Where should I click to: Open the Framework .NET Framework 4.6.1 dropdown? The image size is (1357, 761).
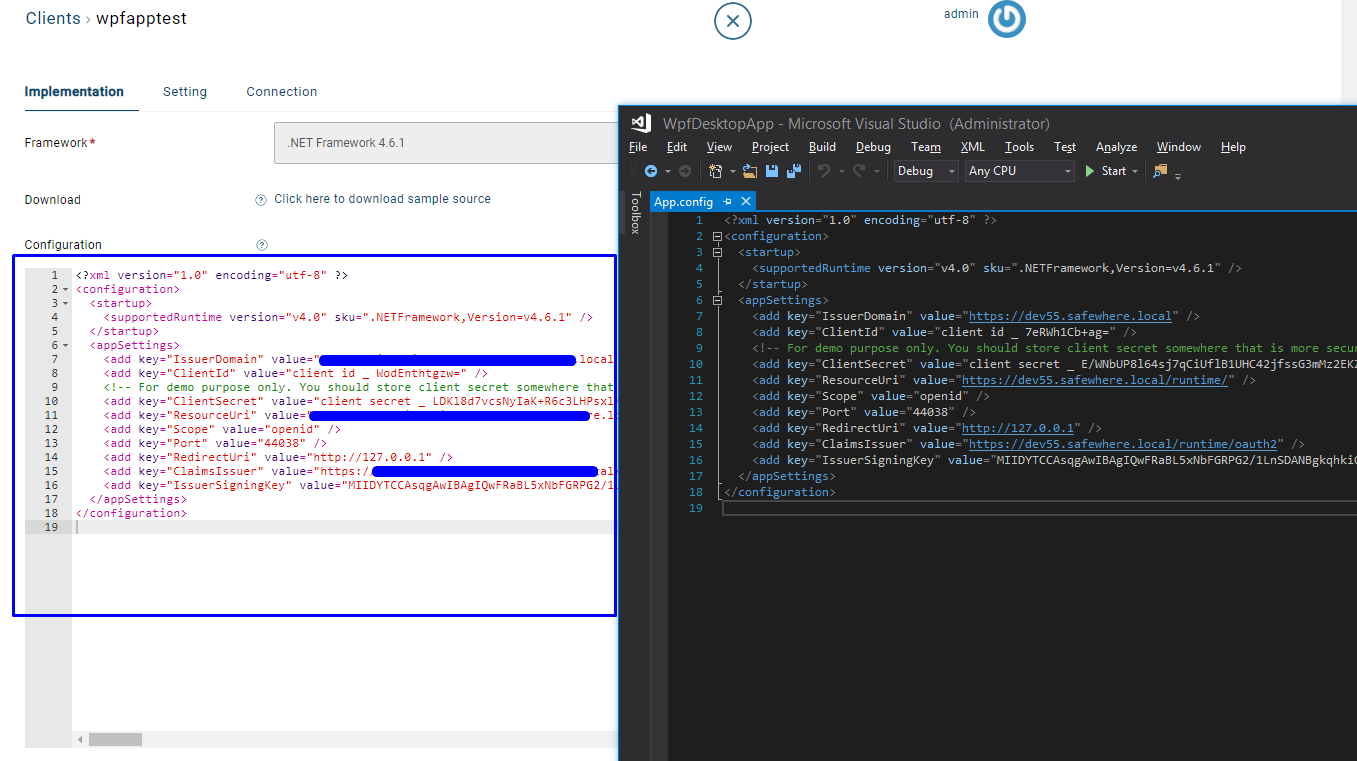click(446, 143)
